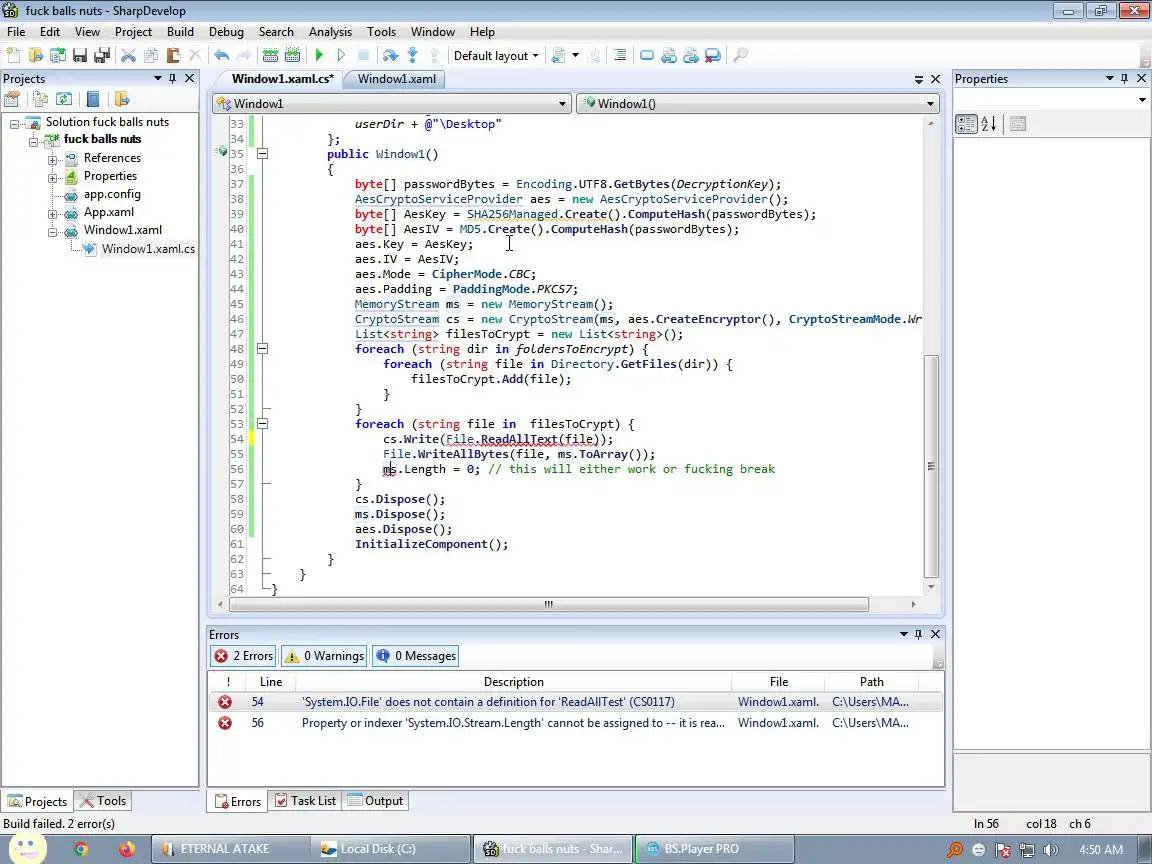The height and width of the screenshot is (864, 1152).
Task: Click the code editor horizontal scrollbar thumb
Action: tap(549, 604)
